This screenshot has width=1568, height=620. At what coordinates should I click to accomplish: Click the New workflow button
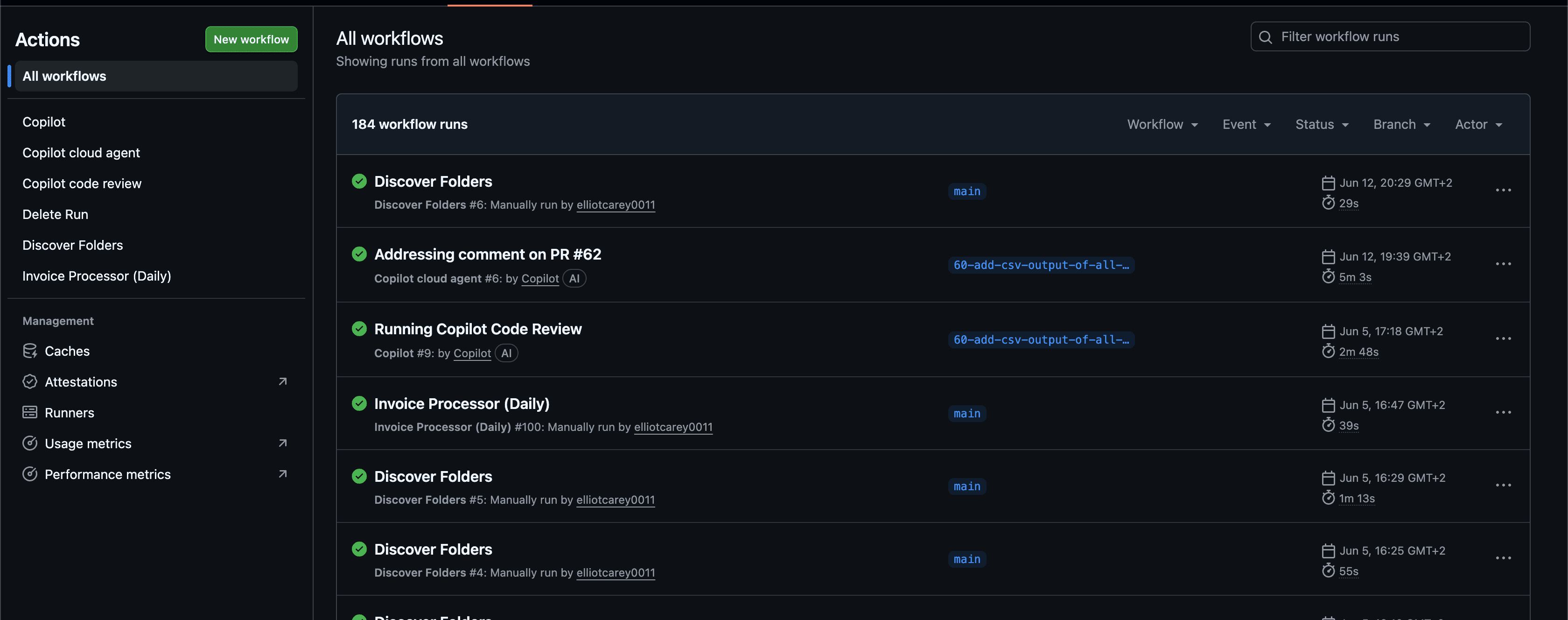[251, 39]
